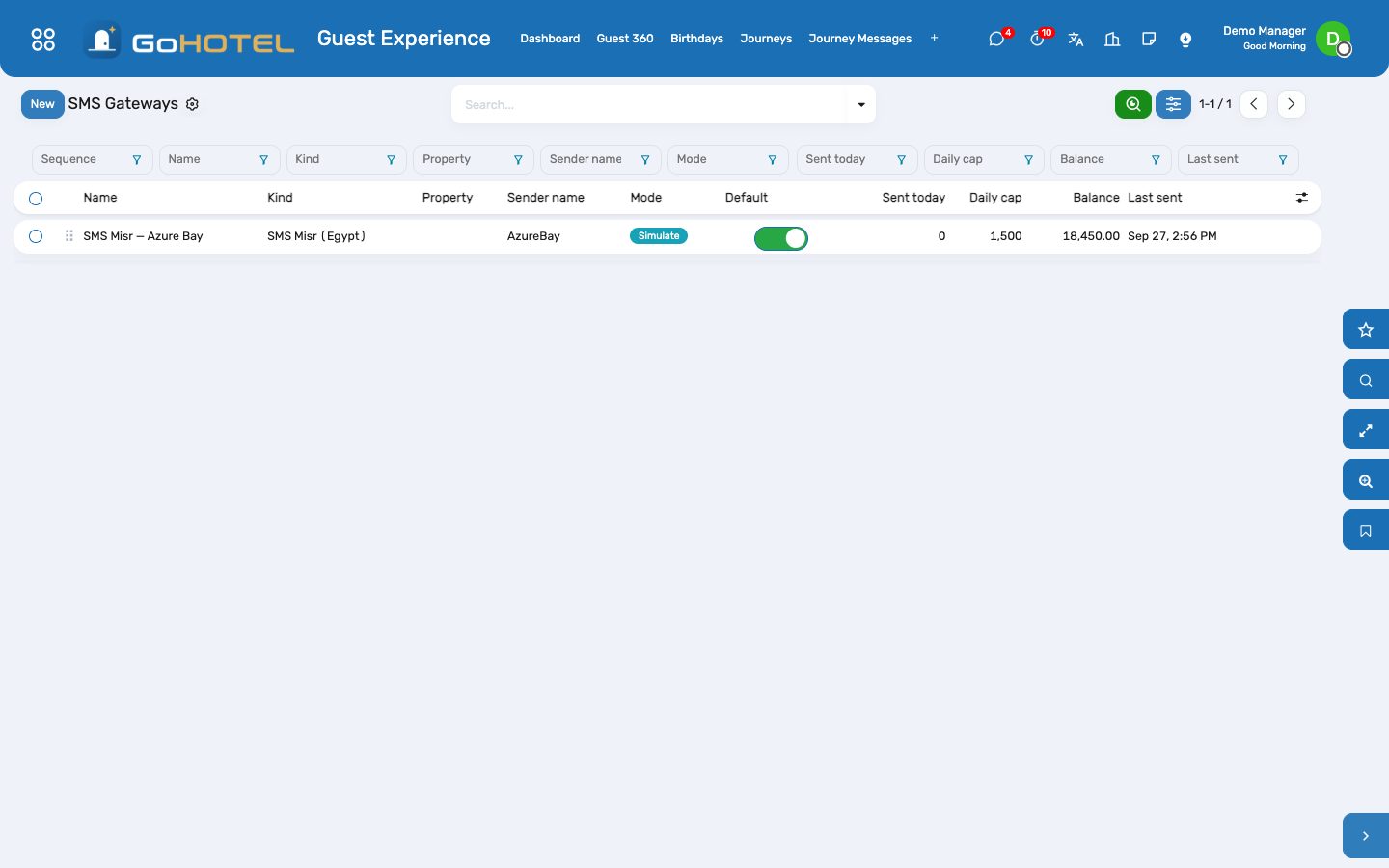Toggle the Default switch for SMS Misr
This screenshot has height=868, width=1389.
(781, 238)
